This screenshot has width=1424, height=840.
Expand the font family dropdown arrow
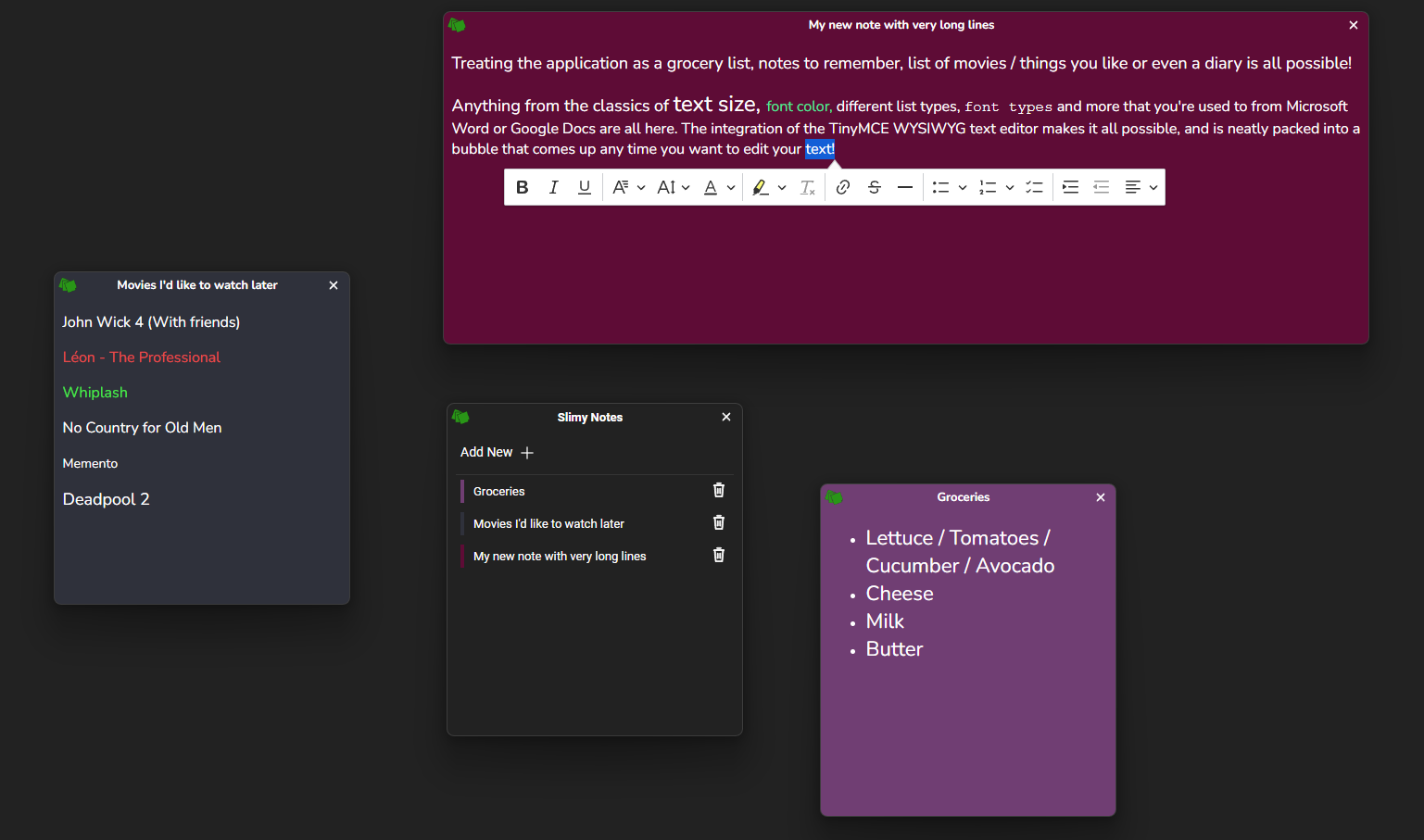tap(641, 188)
